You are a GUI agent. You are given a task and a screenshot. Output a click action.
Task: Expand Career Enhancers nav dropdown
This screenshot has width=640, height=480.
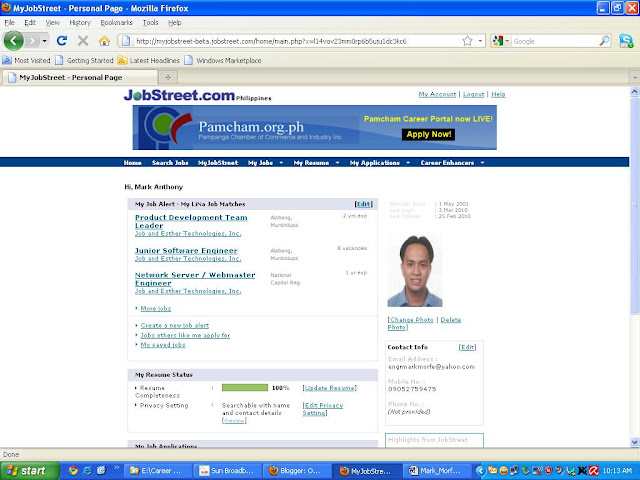tap(482, 163)
